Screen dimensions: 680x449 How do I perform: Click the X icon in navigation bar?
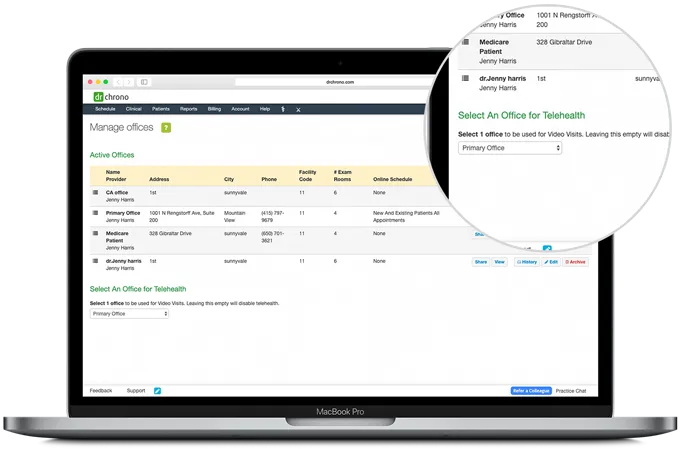(x=298, y=110)
